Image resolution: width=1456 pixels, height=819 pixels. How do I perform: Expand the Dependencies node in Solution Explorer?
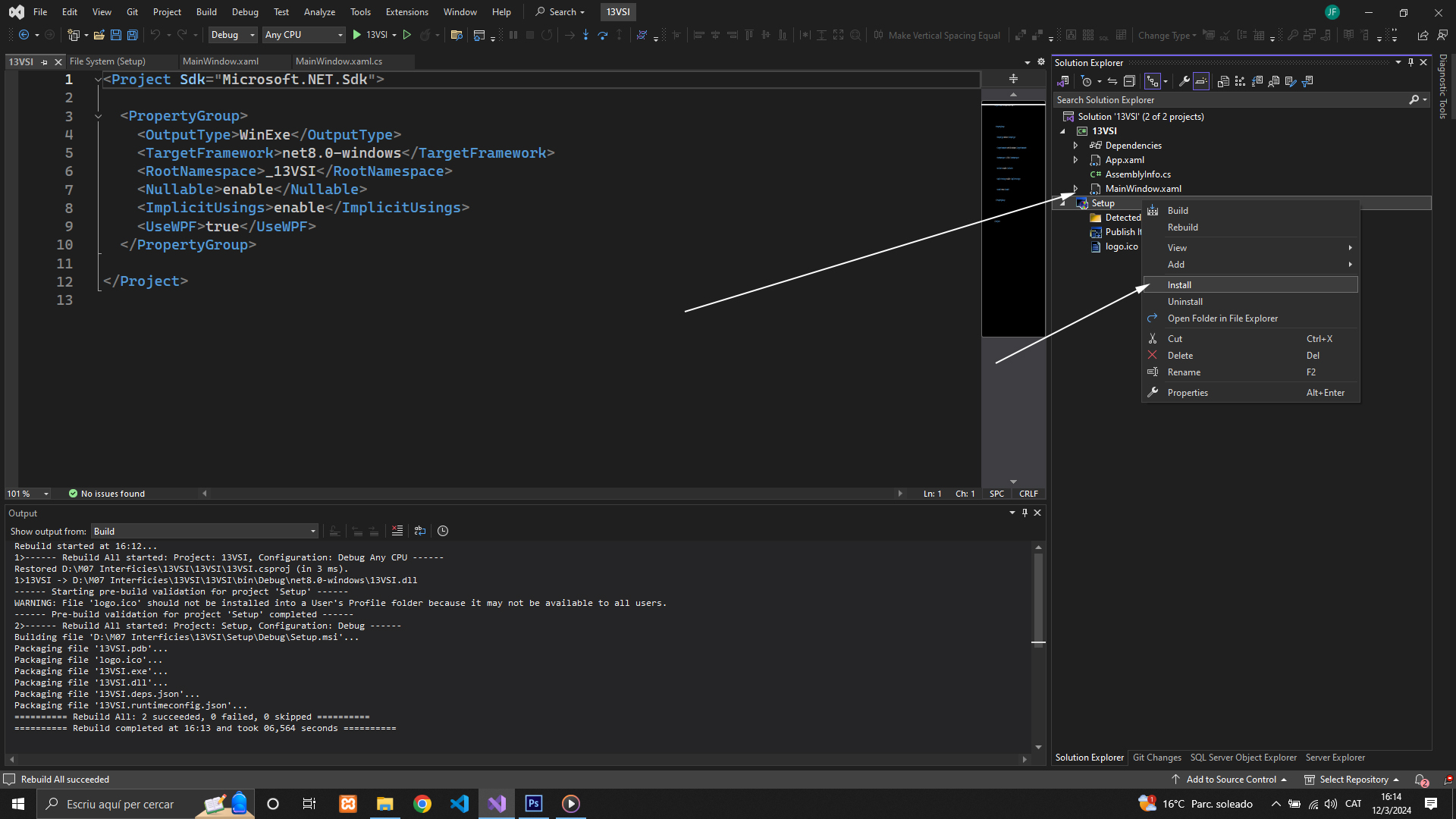point(1075,146)
